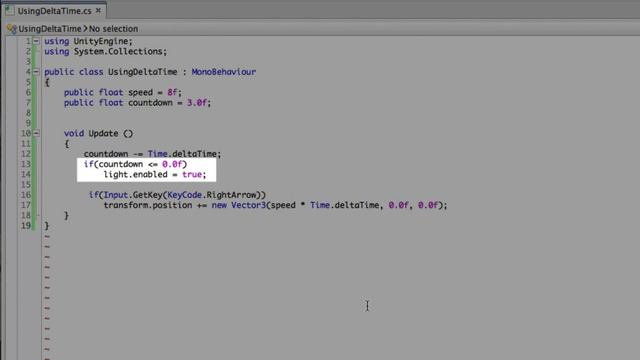Click the value '8f' on line 6
Image resolution: width=640 pixels, height=360 pixels.
[172, 93]
